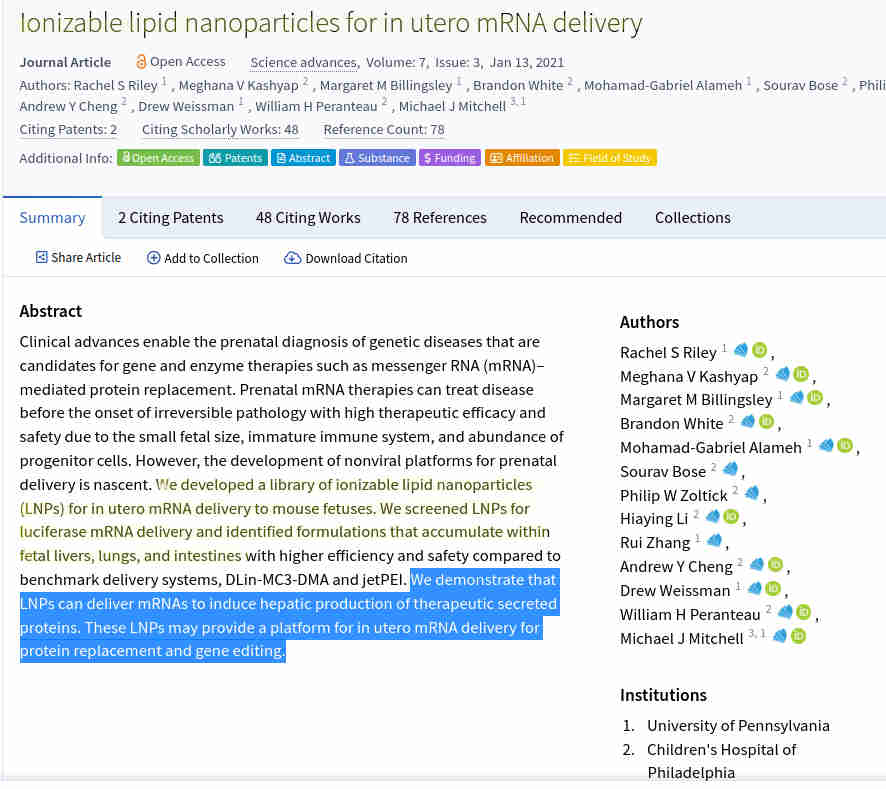Screen dimensions: 886x789
Task: Open Michael J Mitchell's blue Lens profile icon
Action: click(780, 636)
